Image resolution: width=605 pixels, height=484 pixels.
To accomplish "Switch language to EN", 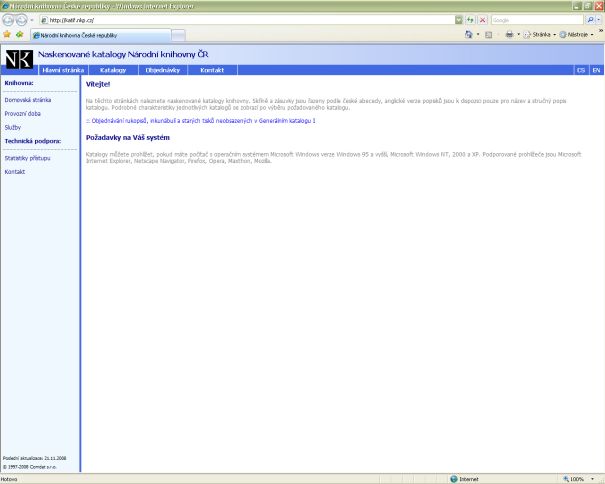I will (596, 71).
